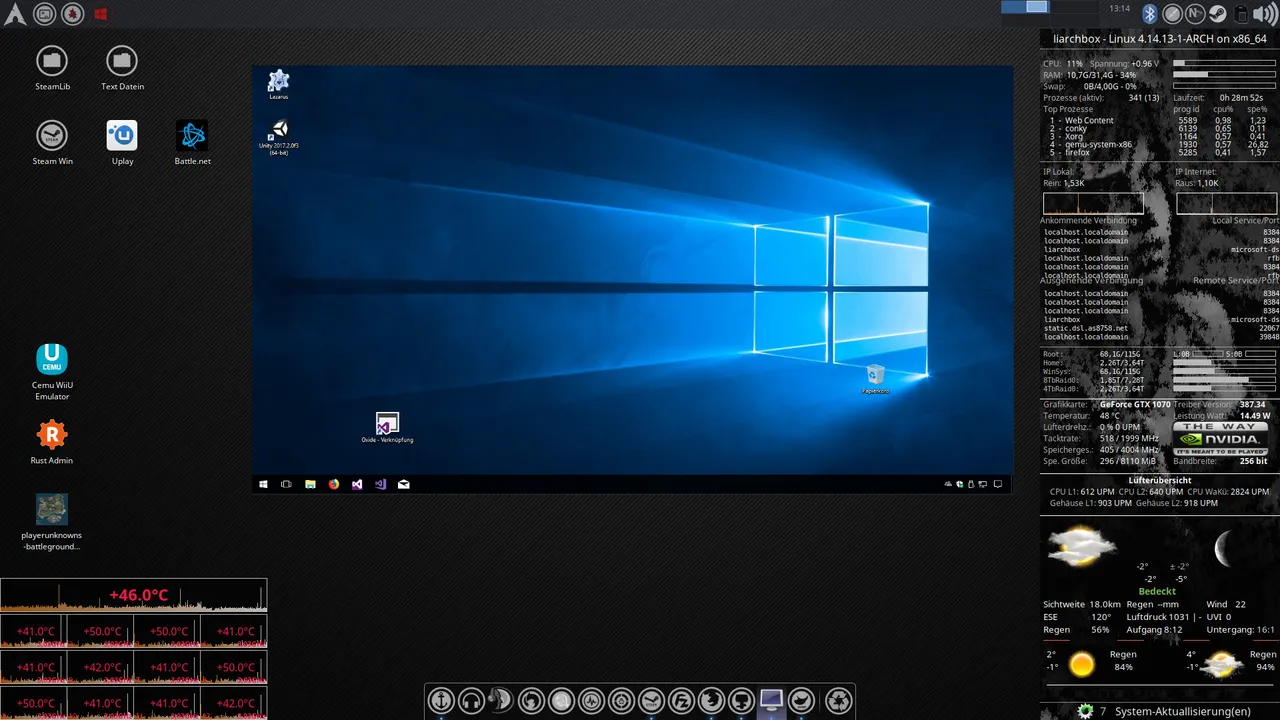Open the Windows Action Center in the VM
Viewport: 1280px width, 720px height.
[997, 484]
